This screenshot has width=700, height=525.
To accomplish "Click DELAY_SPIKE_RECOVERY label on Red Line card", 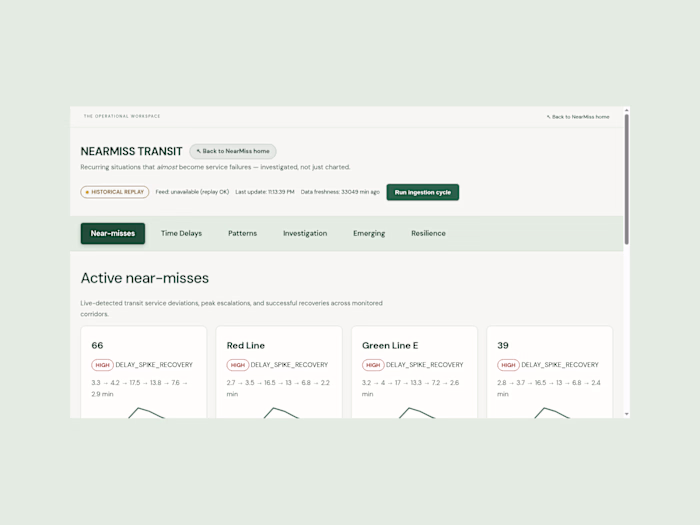I will pos(289,365).
